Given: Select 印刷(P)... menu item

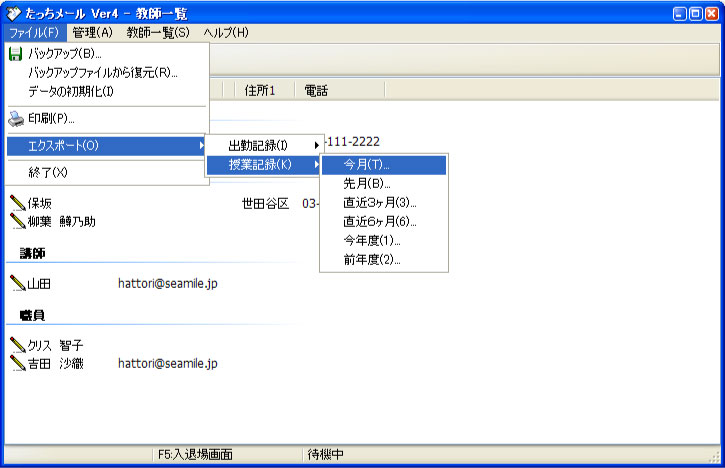Looking at the screenshot, I should tap(107, 119).
